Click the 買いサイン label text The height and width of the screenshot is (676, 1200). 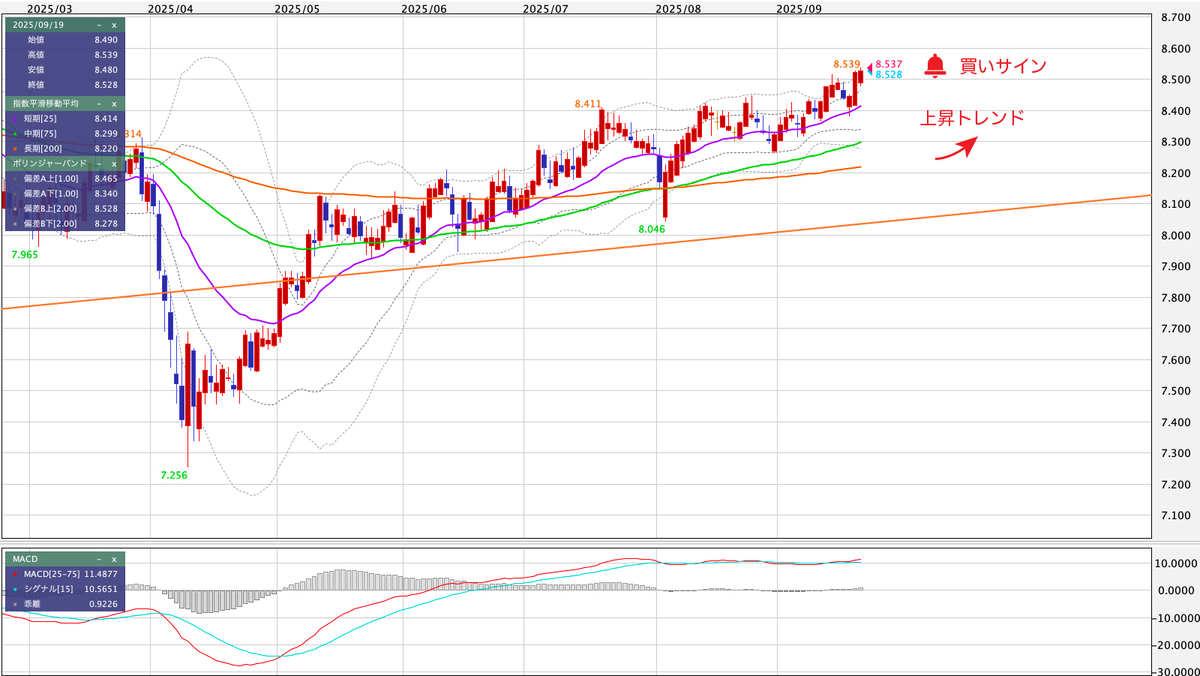[x=1002, y=66]
